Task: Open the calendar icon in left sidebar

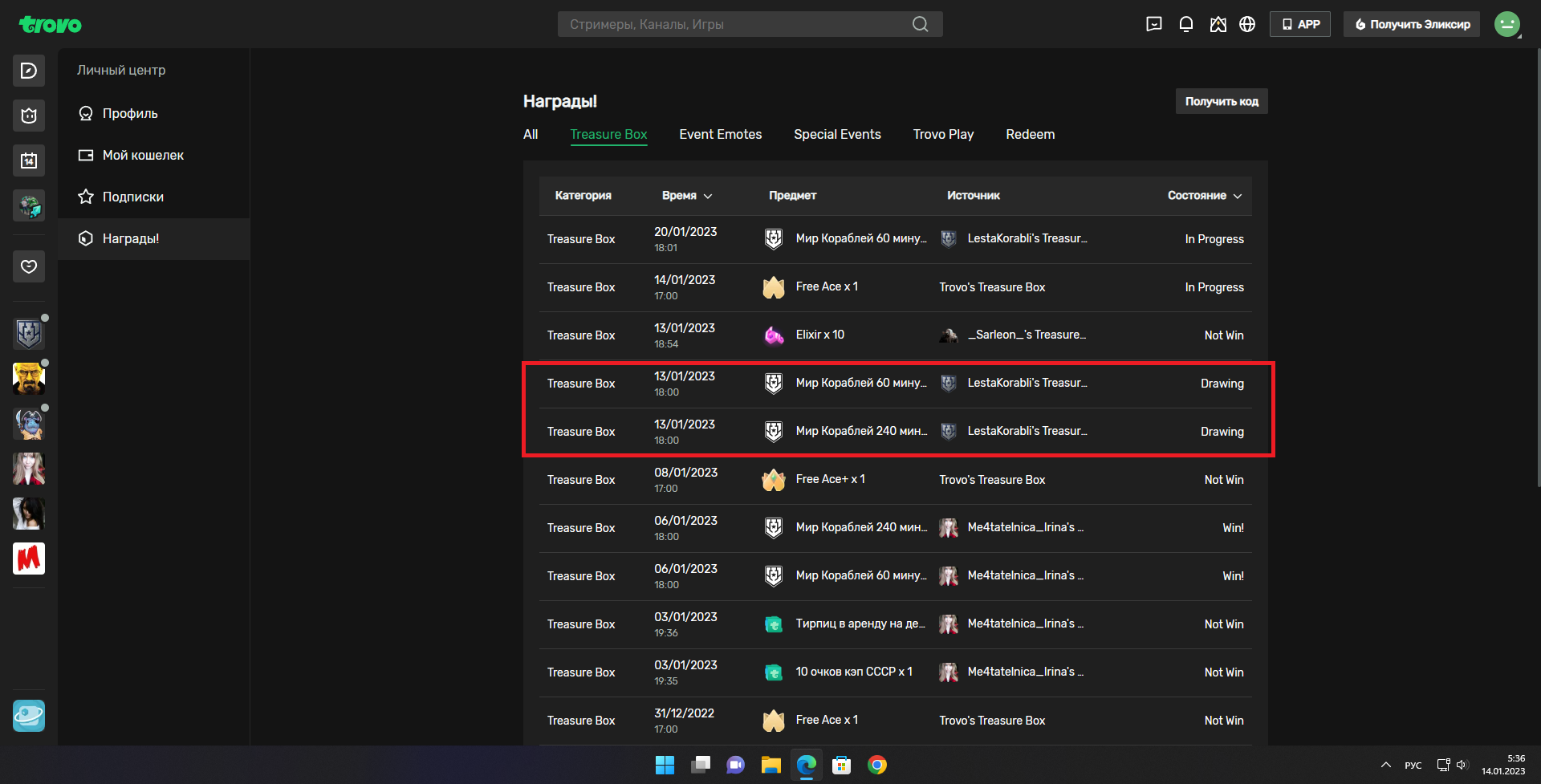Action: pyautogui.click(x=29, y=160)
